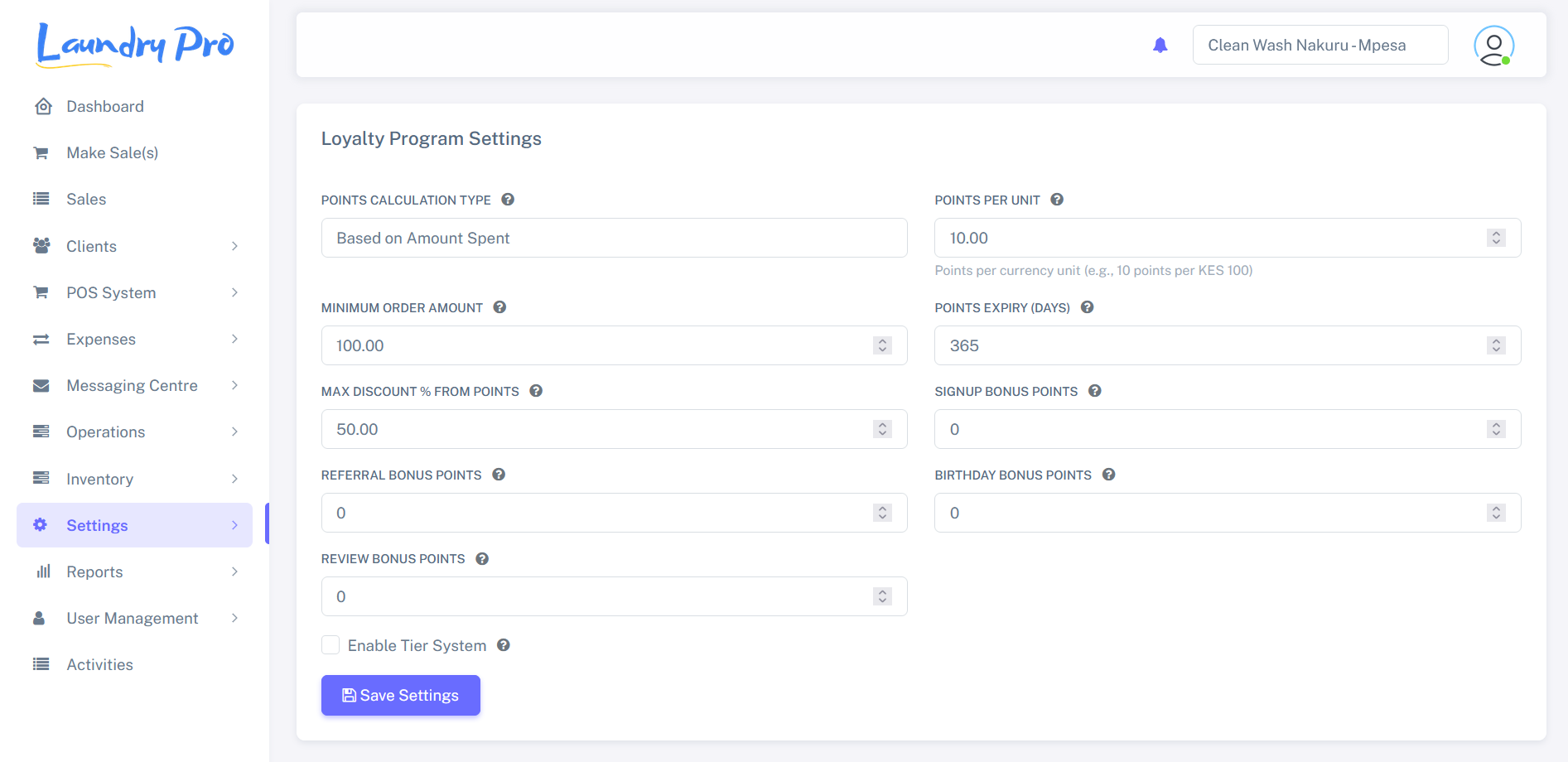Expand the Reports submenu chevron
Viewport: 1568px width, 762px height.
tap(235, 571)
